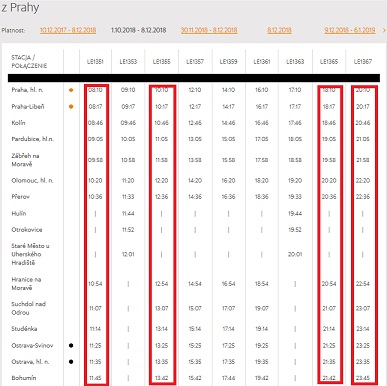Select train column header LE1351

click(95, 62)
